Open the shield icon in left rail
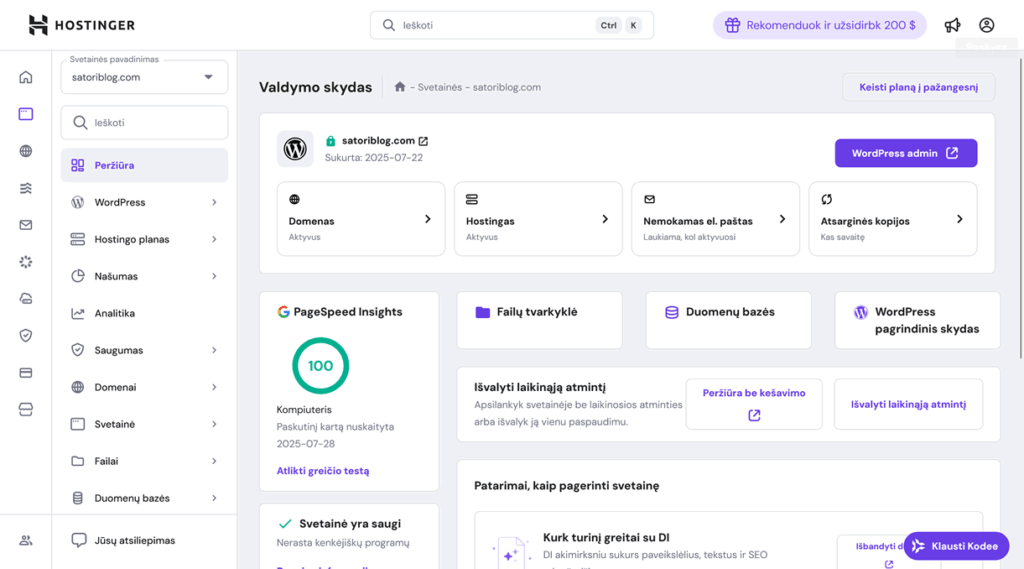 (25, 336)
